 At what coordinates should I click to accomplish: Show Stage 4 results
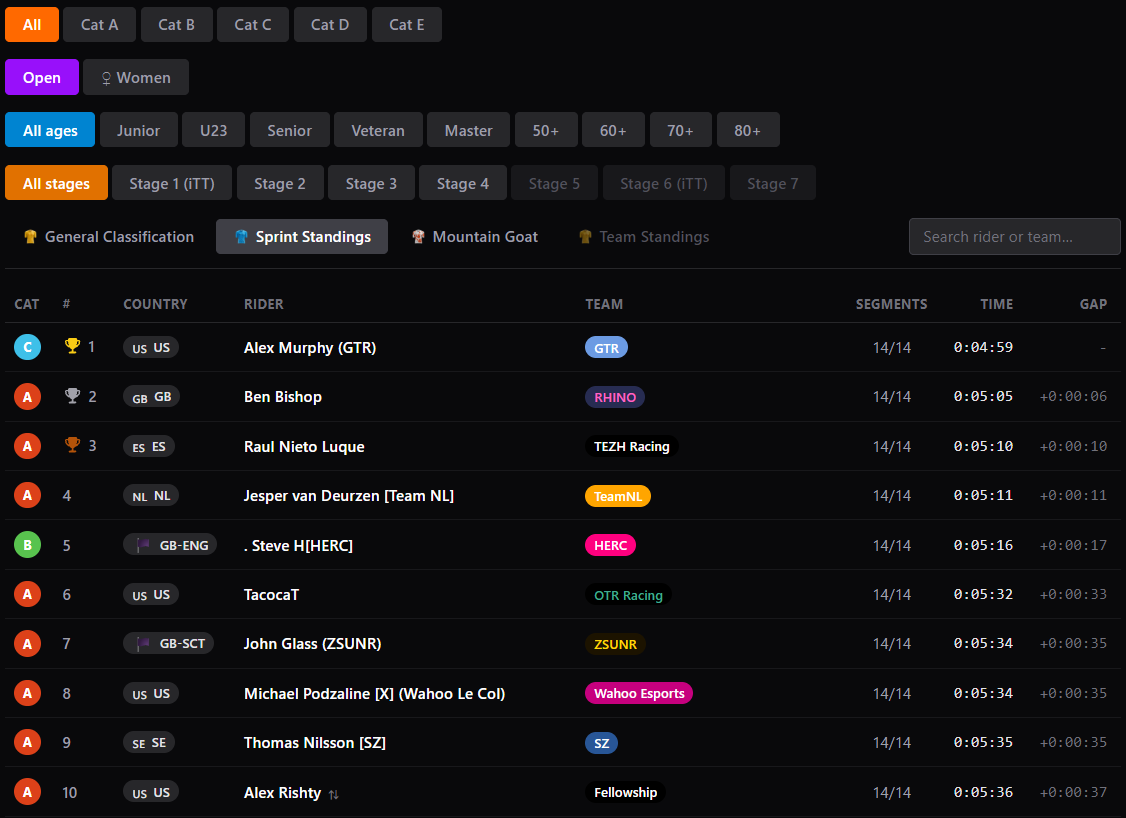click(462, 183)
